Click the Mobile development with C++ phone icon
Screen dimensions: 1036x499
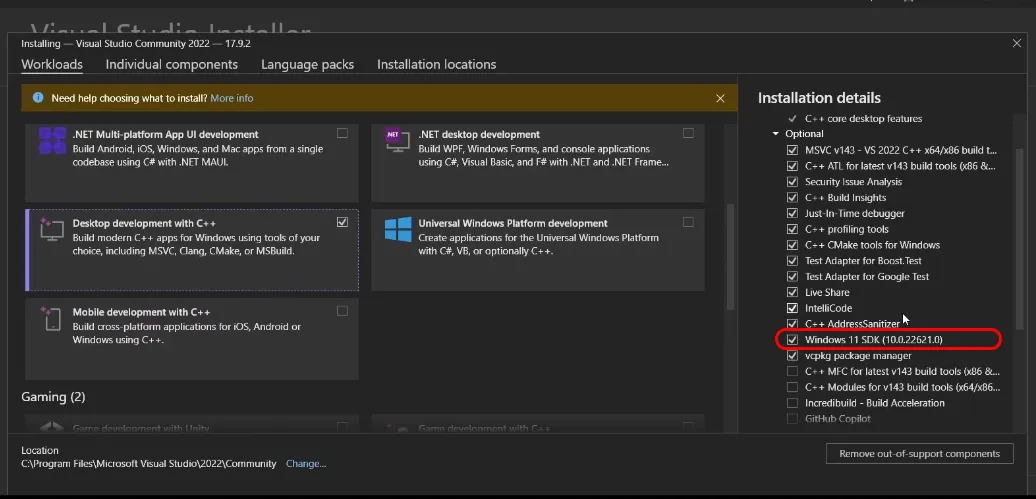click(51, 318)
